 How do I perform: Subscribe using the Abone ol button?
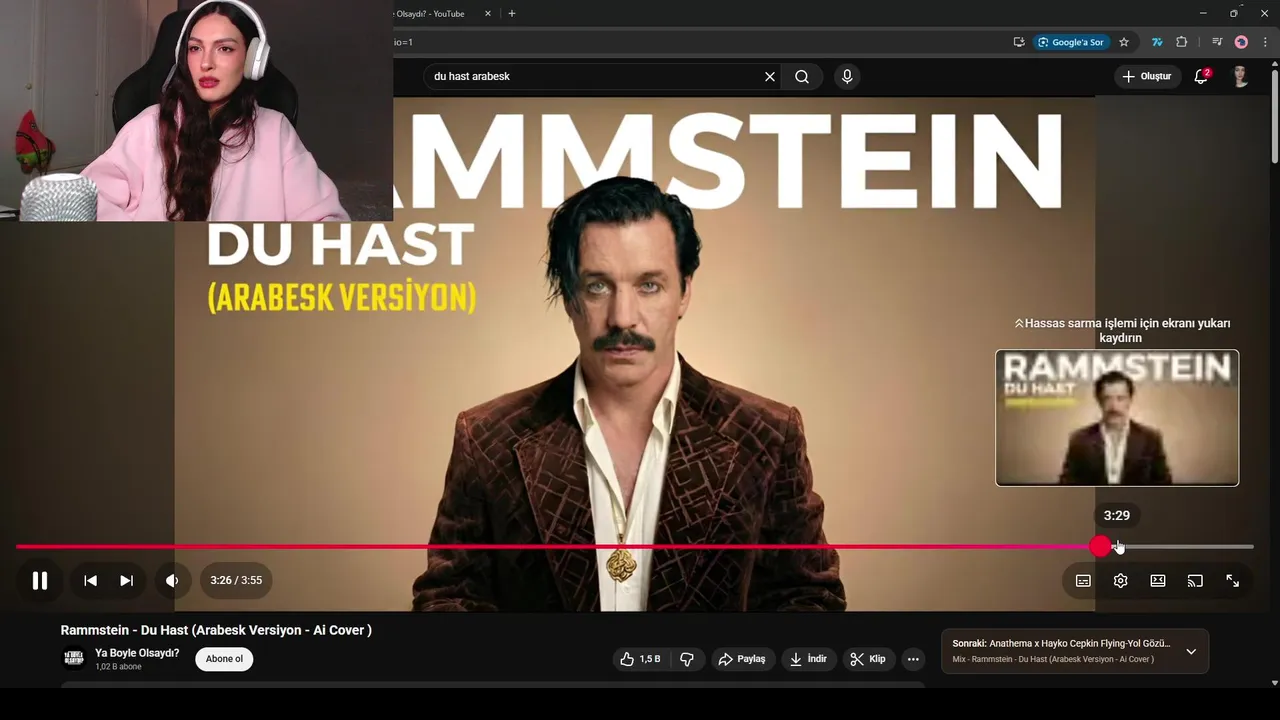pos(224,659)
